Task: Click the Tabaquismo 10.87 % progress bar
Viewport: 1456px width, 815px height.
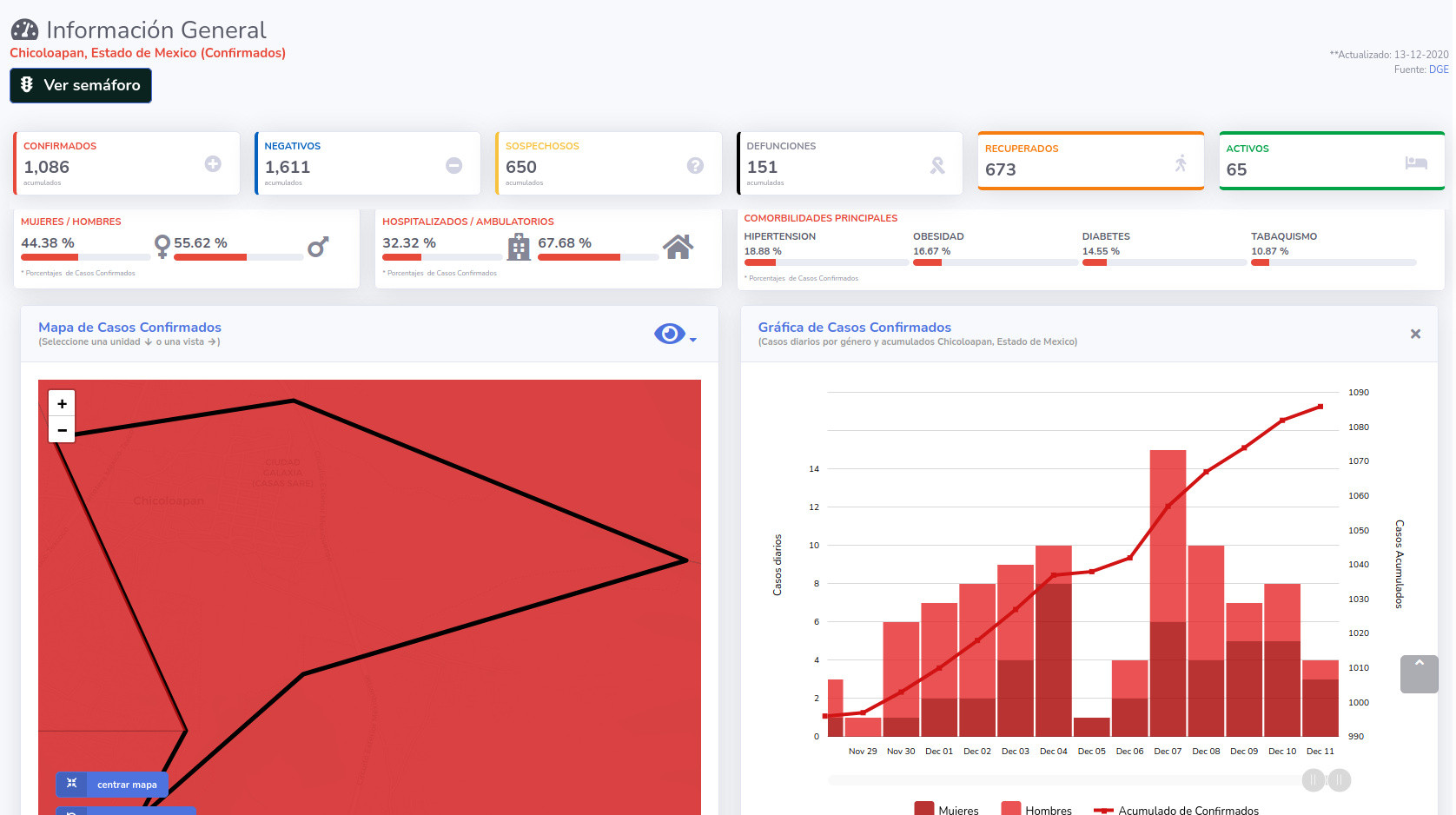Action: click(x=1334, y=262)
